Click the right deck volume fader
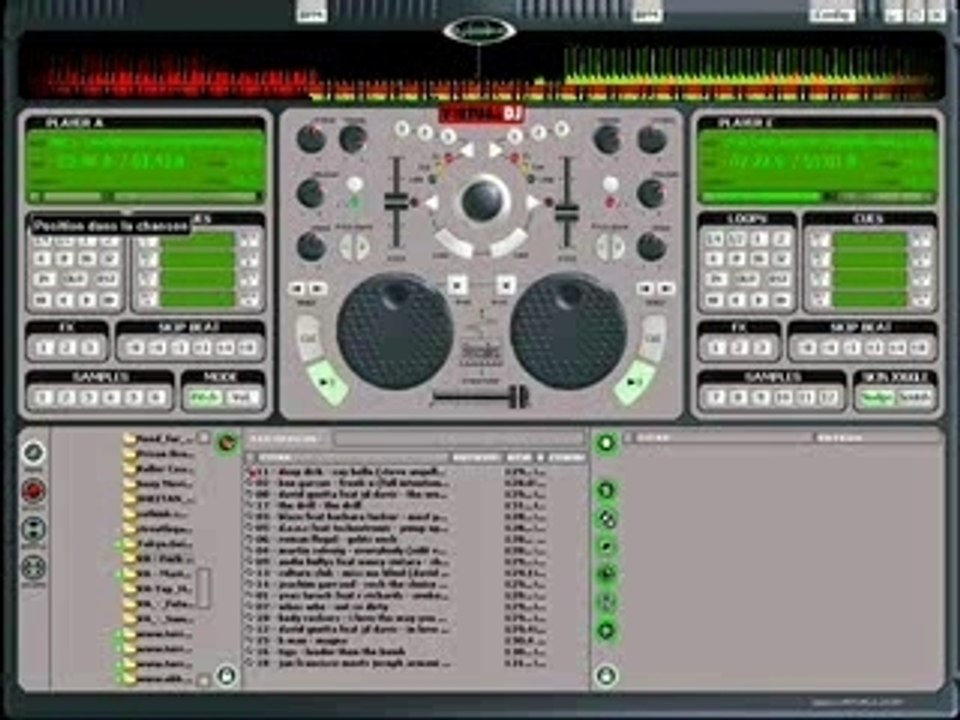Image resolution: width=960 pixels, height=720 pixels. pyautogui.click(x=567, y=211)
